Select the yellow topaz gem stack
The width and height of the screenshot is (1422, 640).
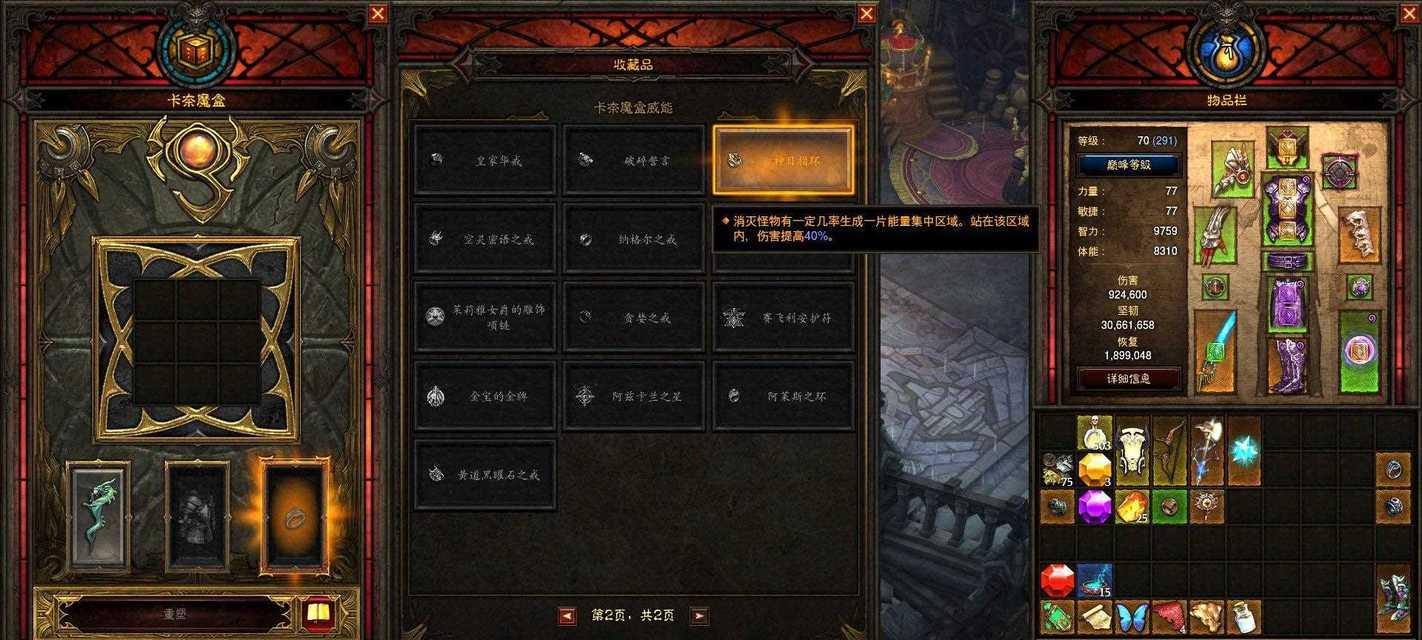[1095, 469]
